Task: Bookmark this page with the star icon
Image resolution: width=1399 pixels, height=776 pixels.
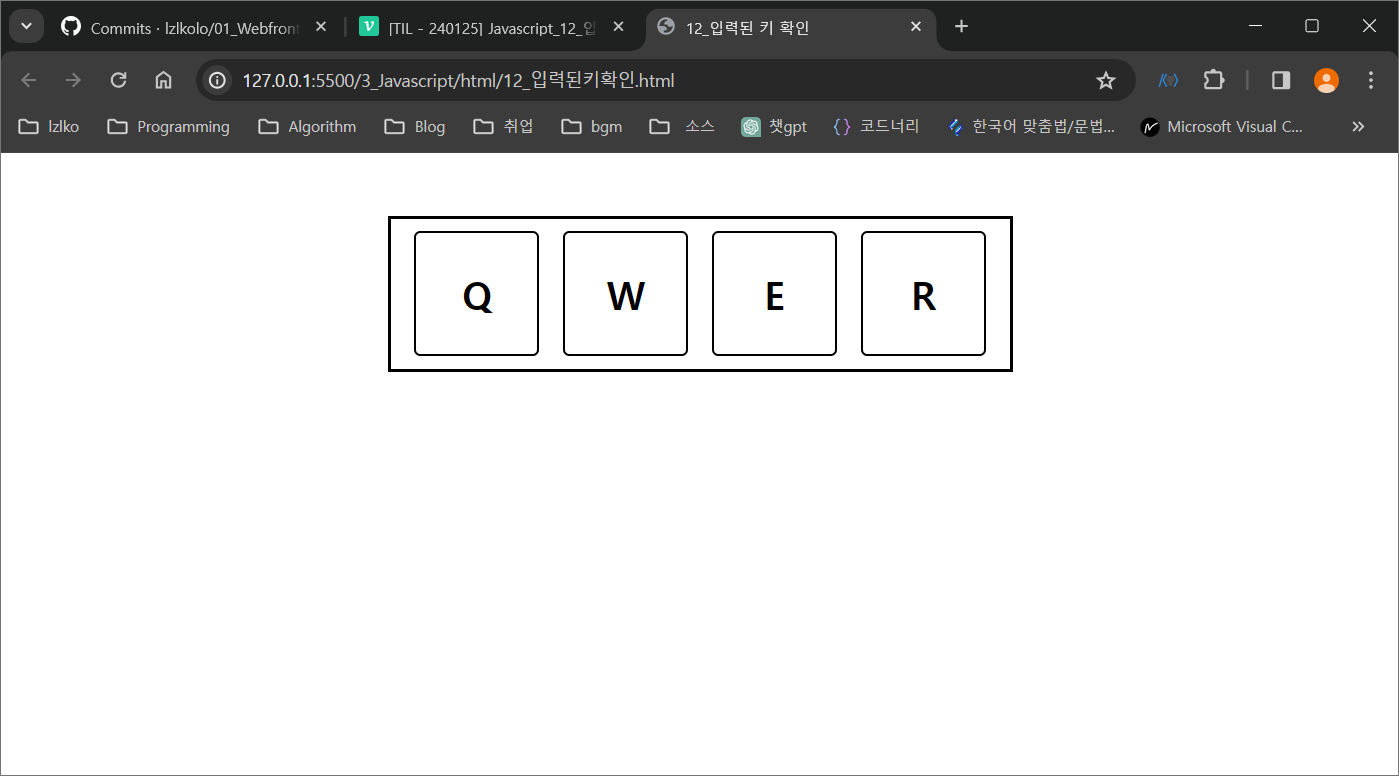Action: (x=1106, y=80)
